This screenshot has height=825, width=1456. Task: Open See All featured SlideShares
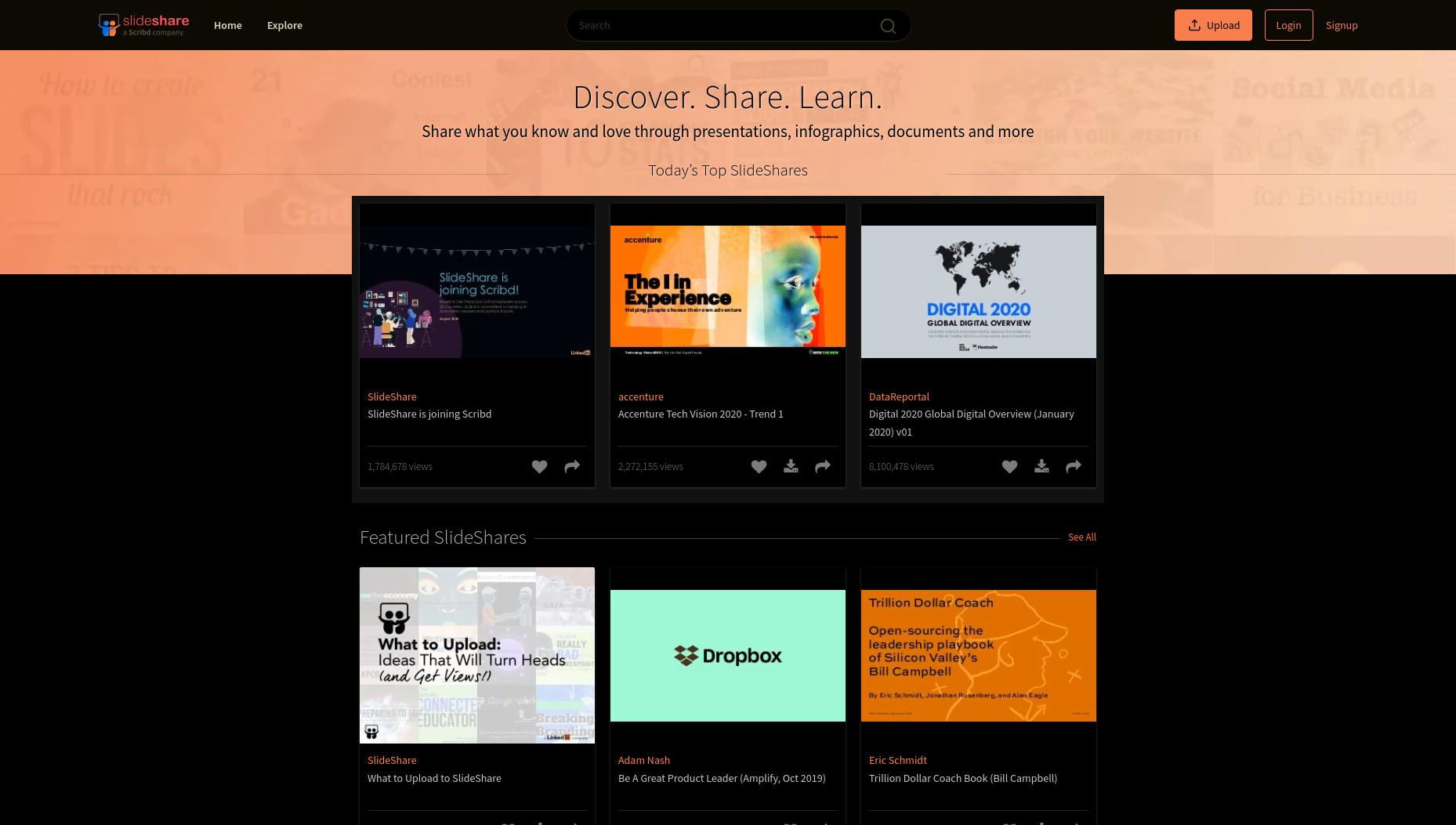[x=1081, y=537]
